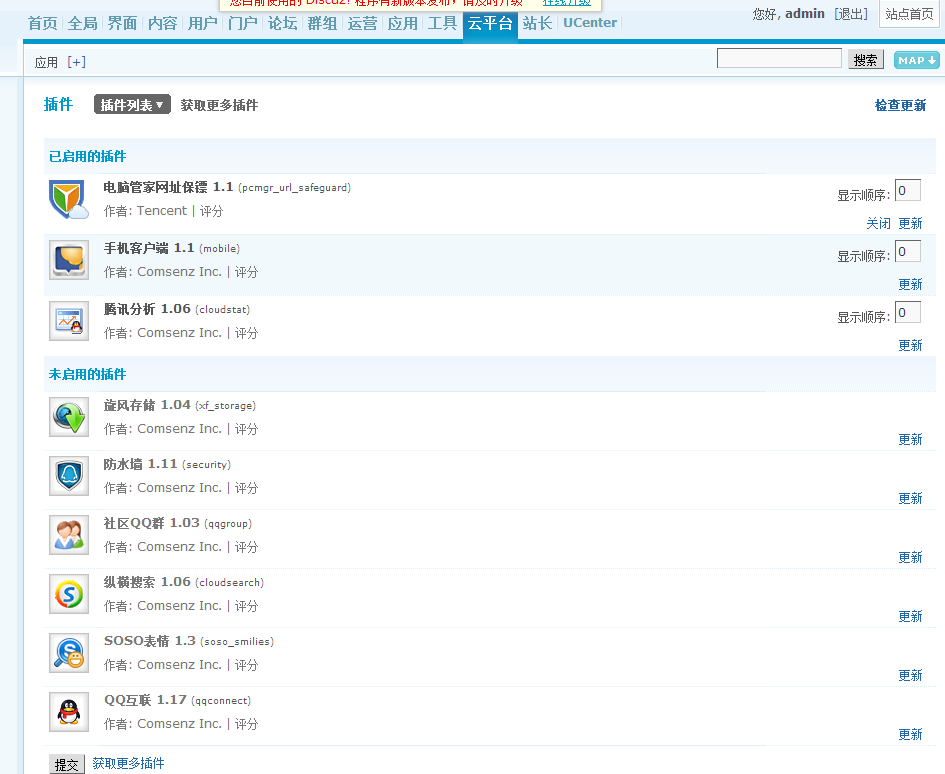Screen dimensions: 945x774
Task: Open the 获取更多插件 tab at top
Action: click(219, 105)
